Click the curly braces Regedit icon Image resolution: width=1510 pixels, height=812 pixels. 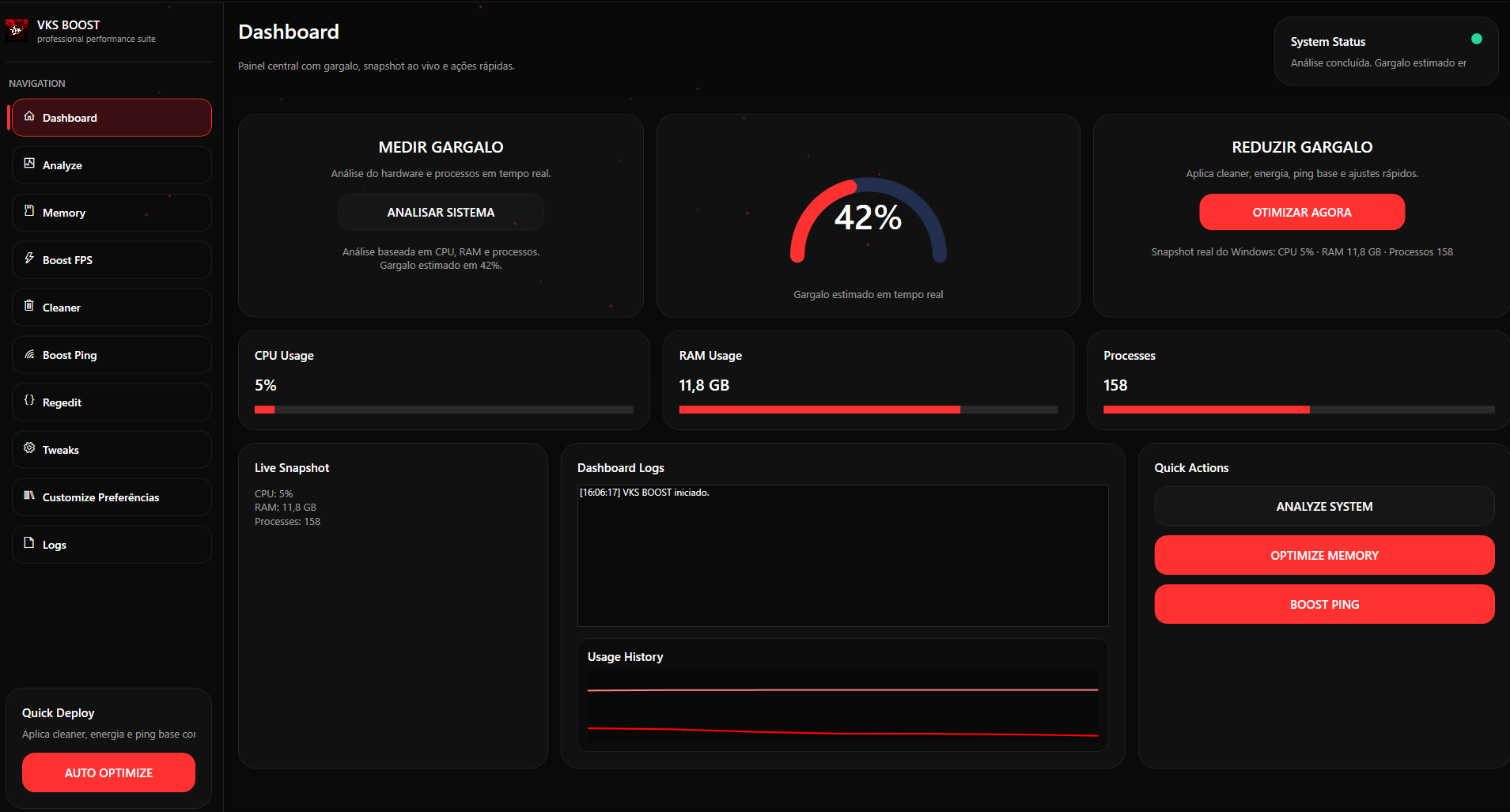pos(29,401)
